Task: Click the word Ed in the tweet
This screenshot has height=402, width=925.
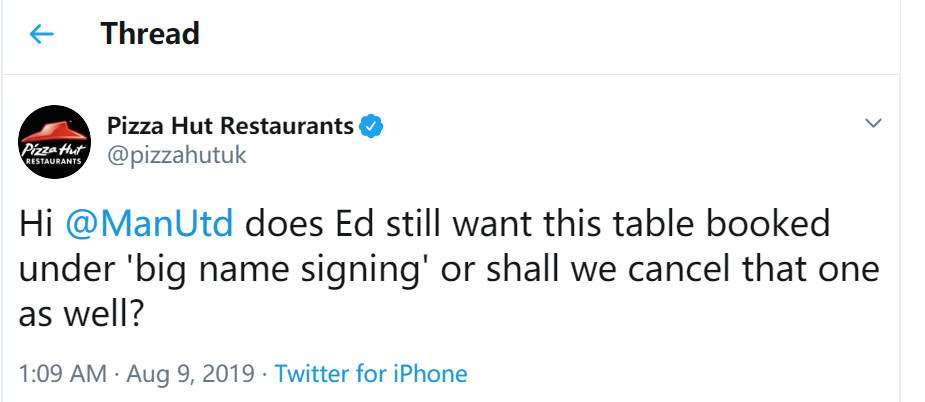Action: click(x=352, y=224)
